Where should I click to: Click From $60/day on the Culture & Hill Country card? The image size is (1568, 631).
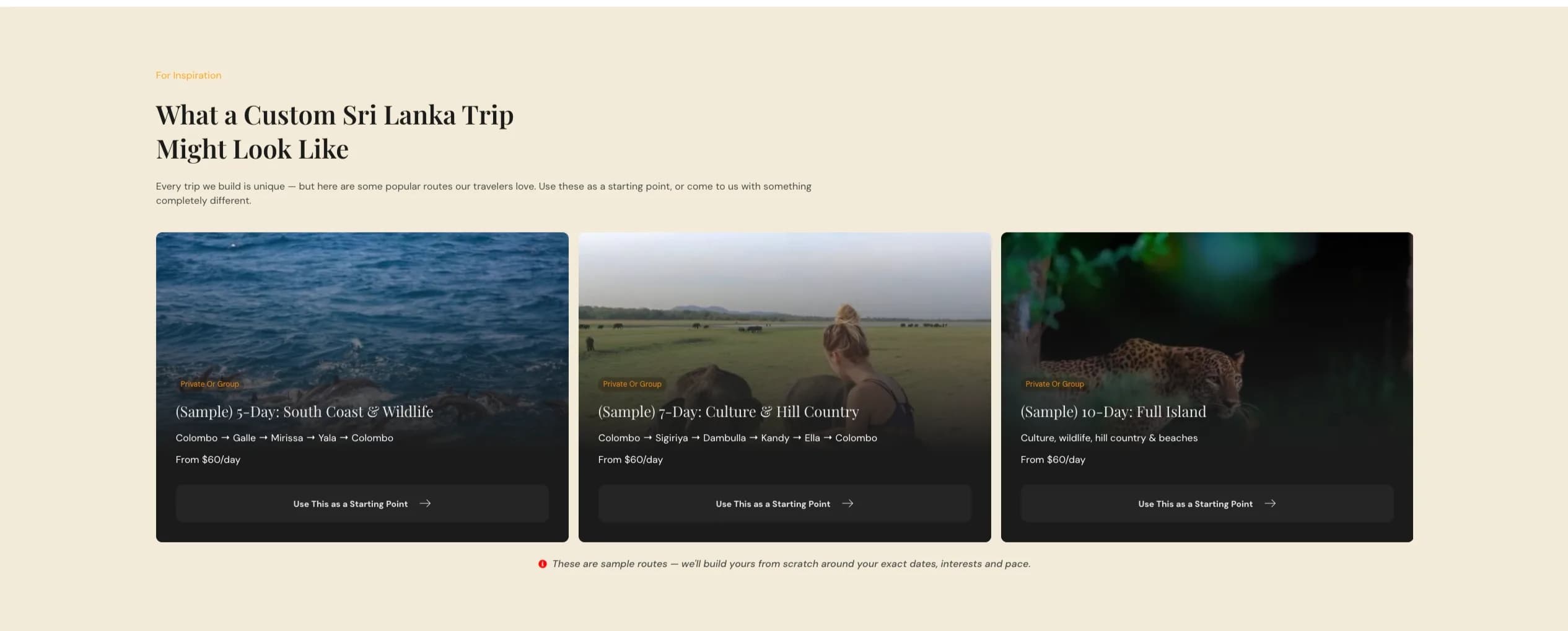point(630,459)
